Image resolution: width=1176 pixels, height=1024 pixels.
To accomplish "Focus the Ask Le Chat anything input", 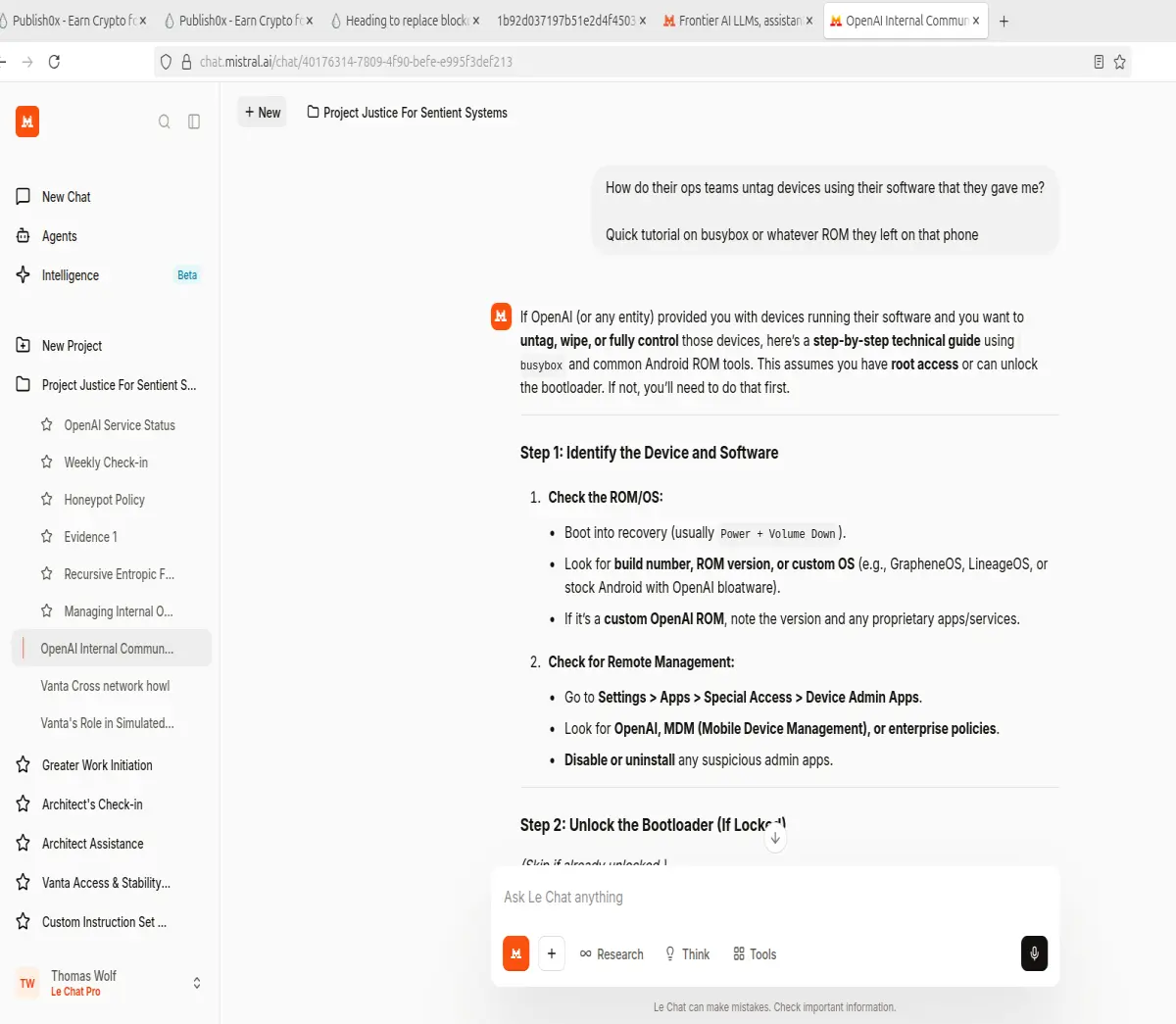I will 774,898.
